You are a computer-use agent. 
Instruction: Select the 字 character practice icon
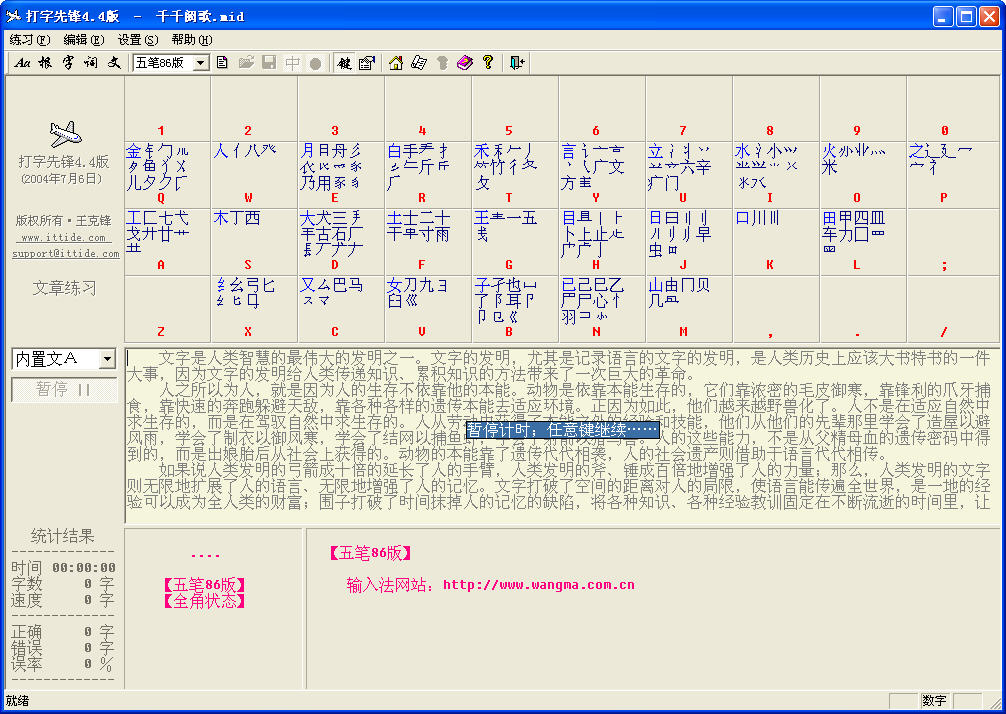68,63
